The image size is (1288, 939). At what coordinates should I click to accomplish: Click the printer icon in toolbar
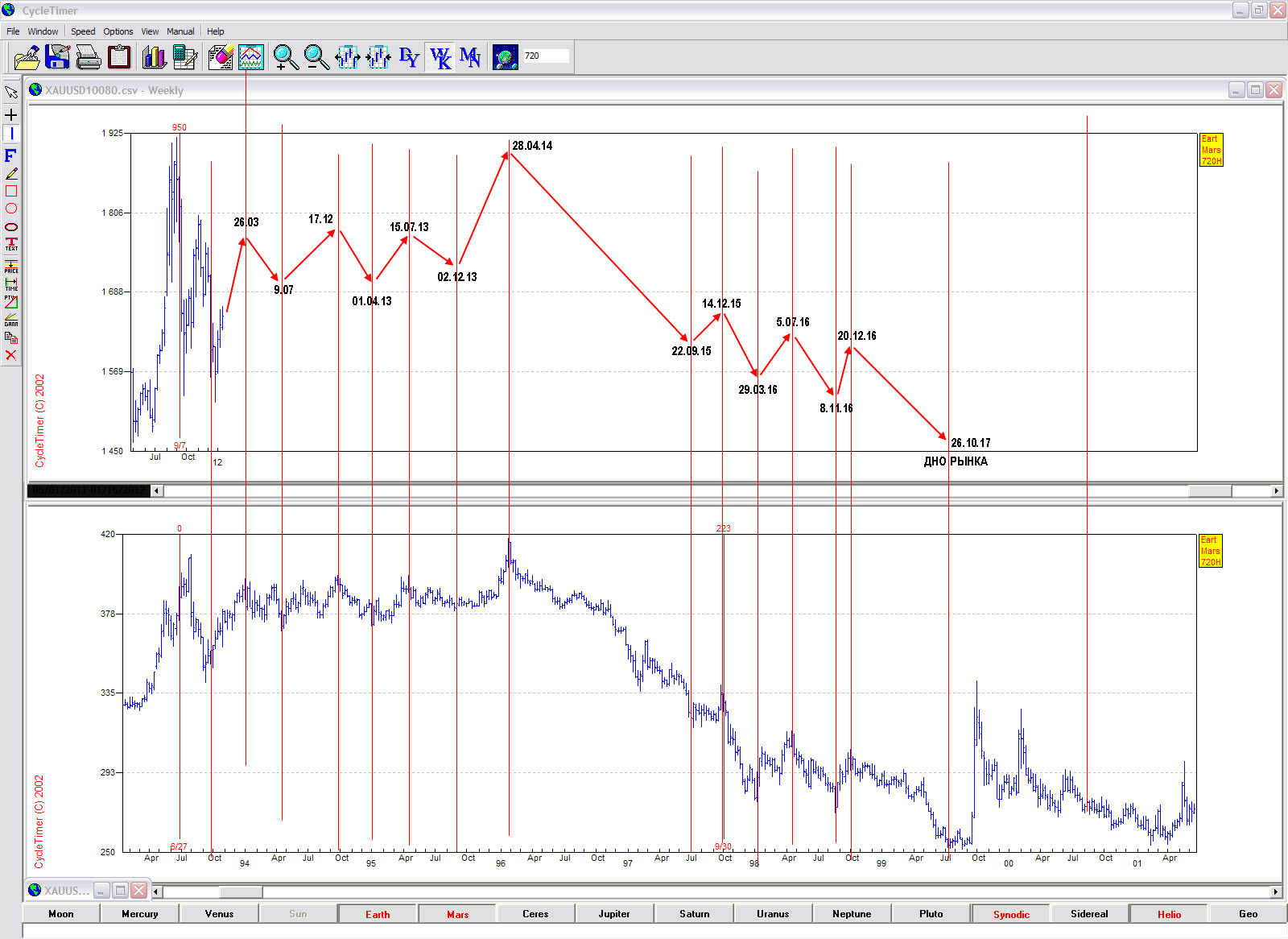pos(88,57)
